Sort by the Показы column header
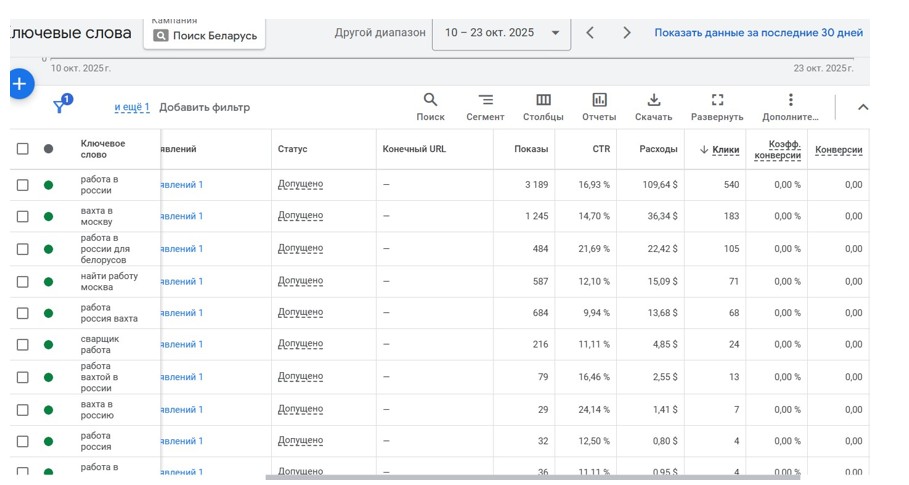The width and height of the screenshot is (909, 485). (531, 149)
